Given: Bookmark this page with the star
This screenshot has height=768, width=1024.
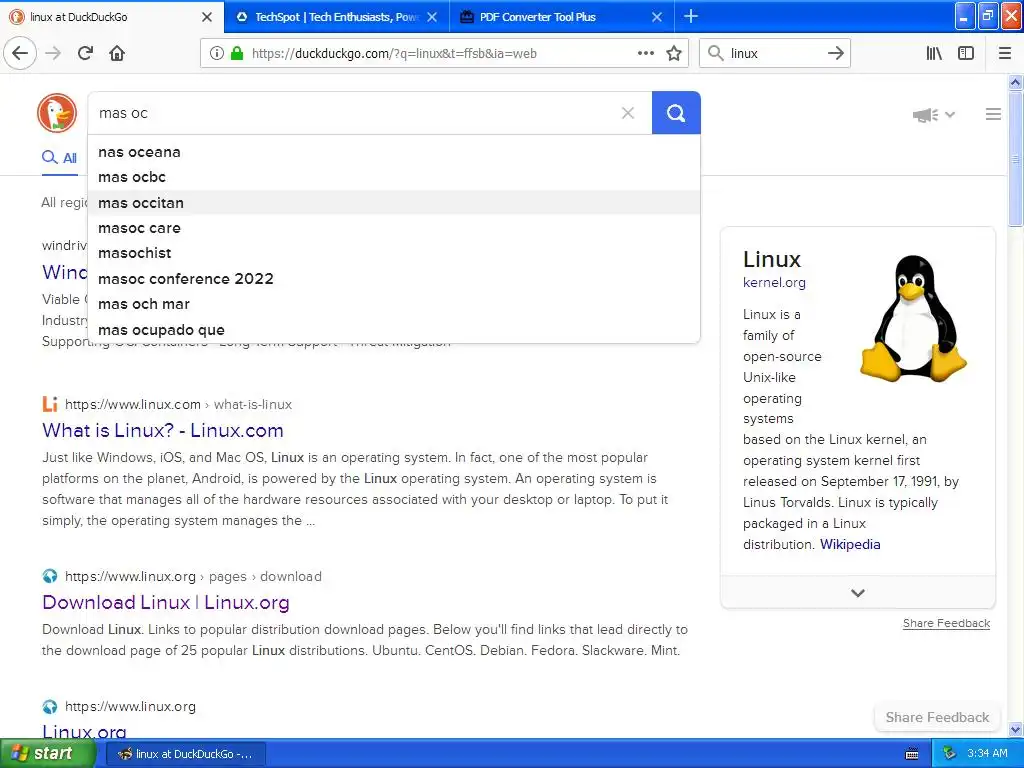Looking at the screenshot, I should (x=674, y=53).
